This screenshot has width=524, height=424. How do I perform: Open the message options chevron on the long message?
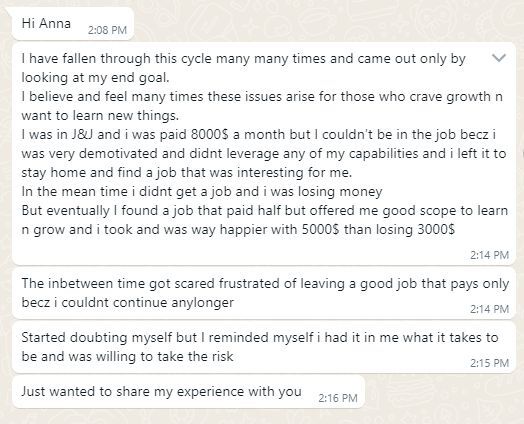tap(499, 58)
